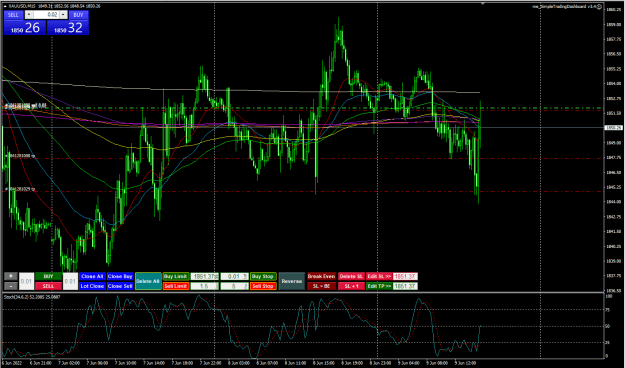Click the 0.01 lot field left of BUY
Viewport: 625px width, 368px height.
[26, 281]
